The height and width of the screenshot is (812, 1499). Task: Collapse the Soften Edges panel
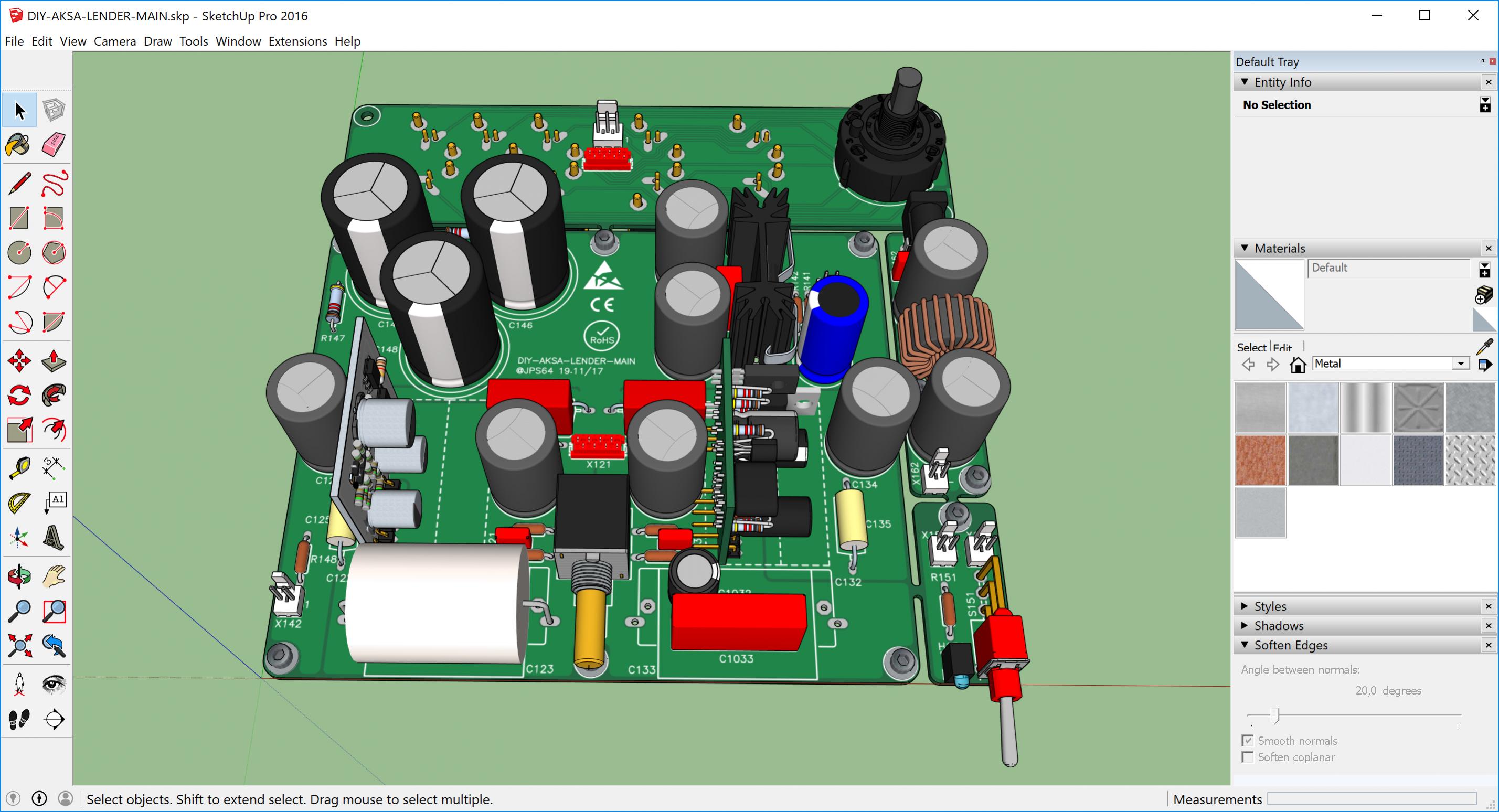click(1244, 645)
